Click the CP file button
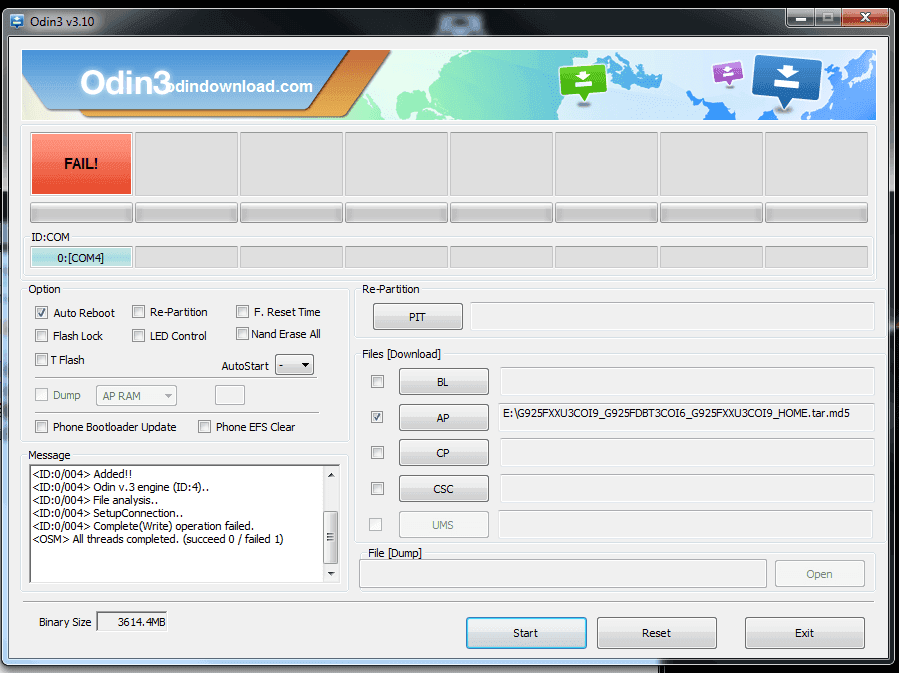The height and width of the screenshot is (673, 899). pyautogui.click(x=444, y=453)
